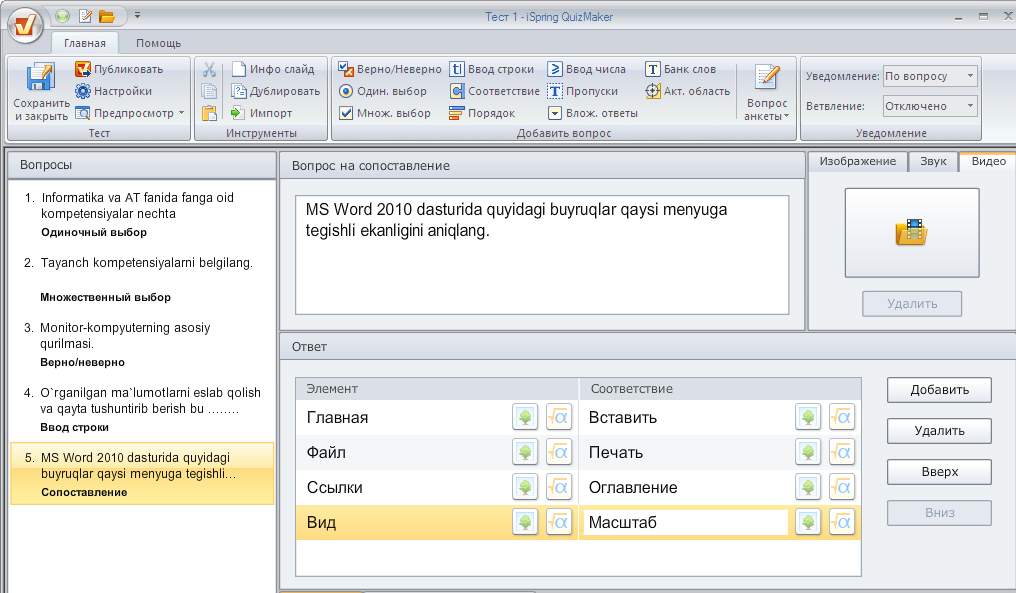The width and height of the screenshot is (1016, 593).
Task: Click into the question text field
Action: 542,255
